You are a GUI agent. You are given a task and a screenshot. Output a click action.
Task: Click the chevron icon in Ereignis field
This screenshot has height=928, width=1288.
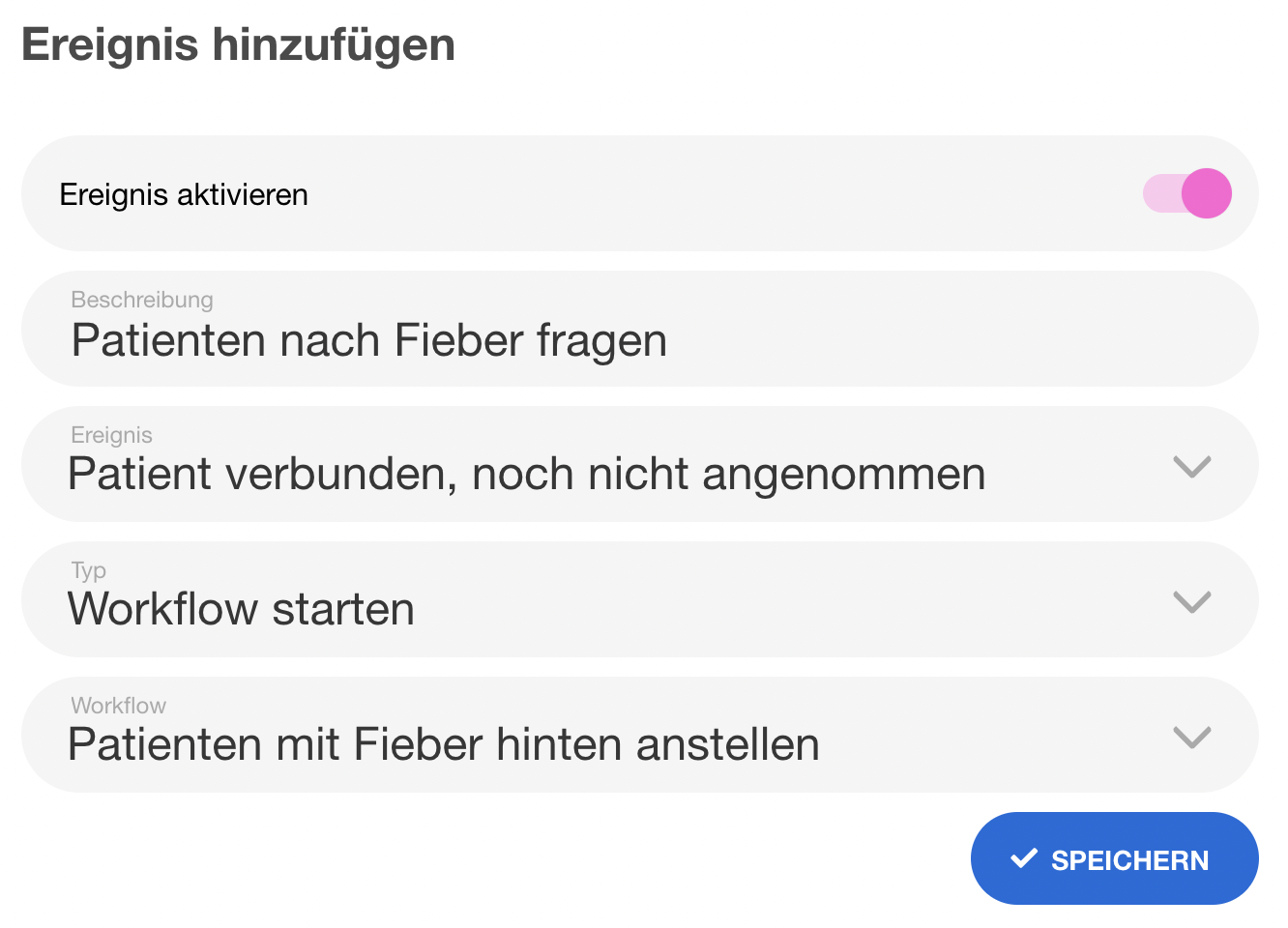[x=1191, y=467]
